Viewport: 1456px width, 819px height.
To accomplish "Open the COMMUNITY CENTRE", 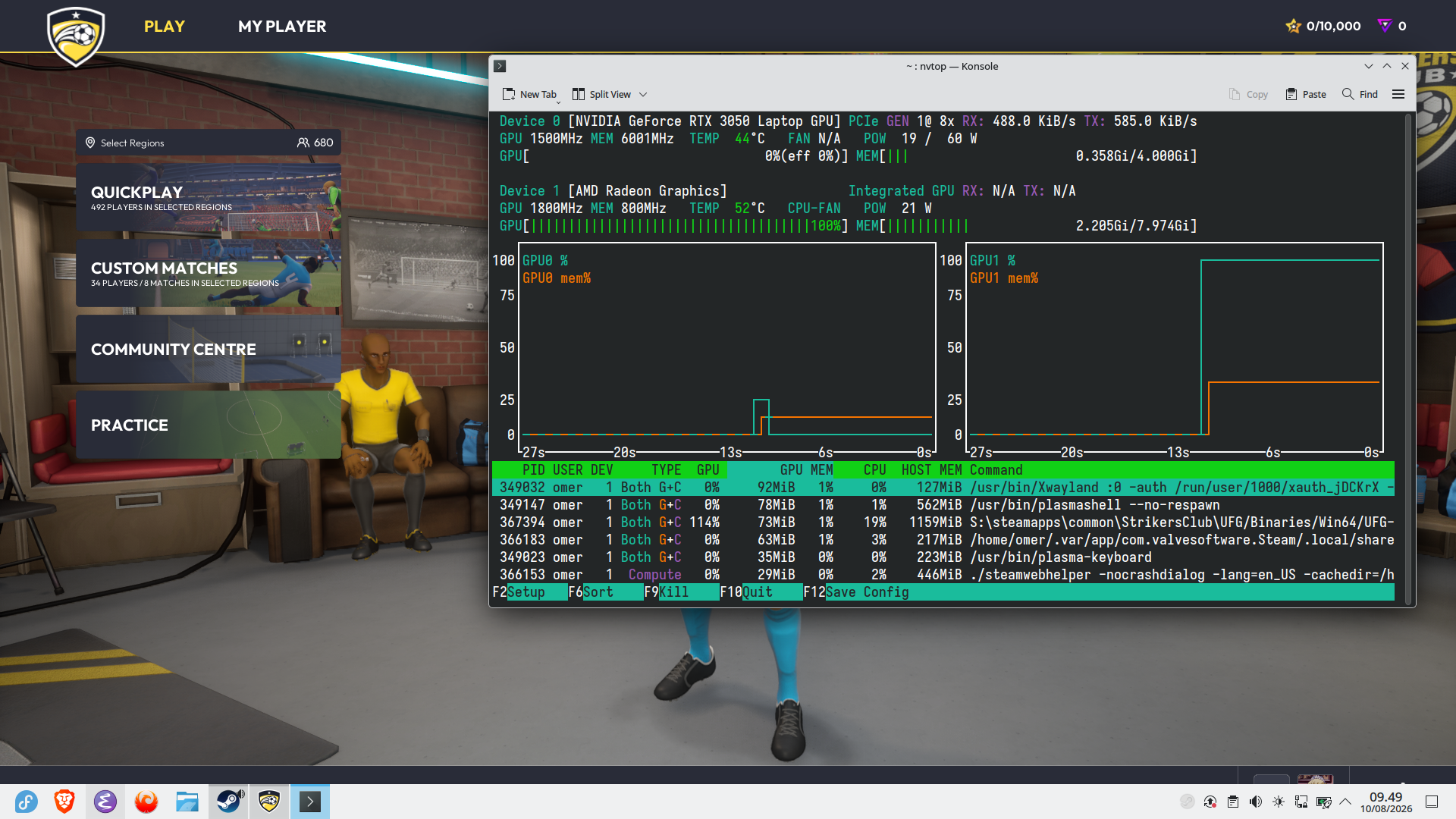I will pos(209,350).
